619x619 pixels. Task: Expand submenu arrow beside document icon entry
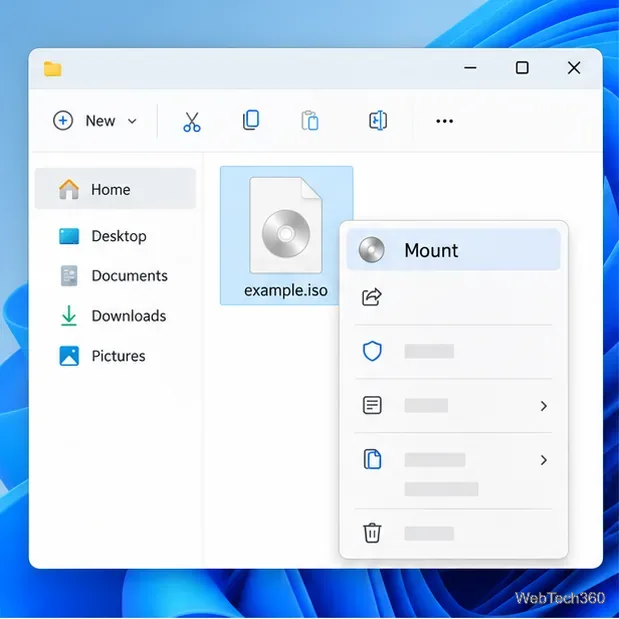click(544, 406)
